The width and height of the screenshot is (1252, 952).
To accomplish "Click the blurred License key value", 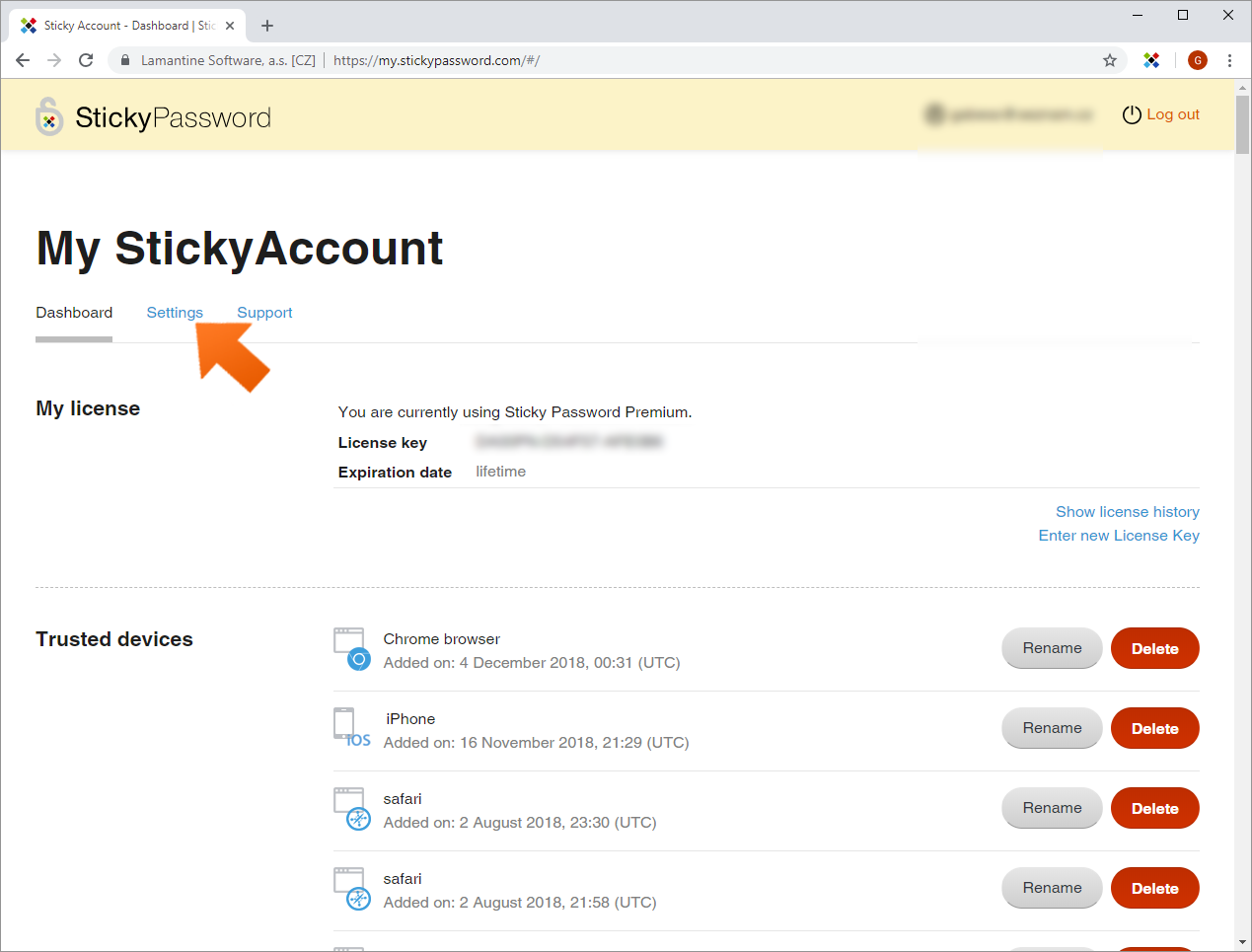I will point(569,441).
